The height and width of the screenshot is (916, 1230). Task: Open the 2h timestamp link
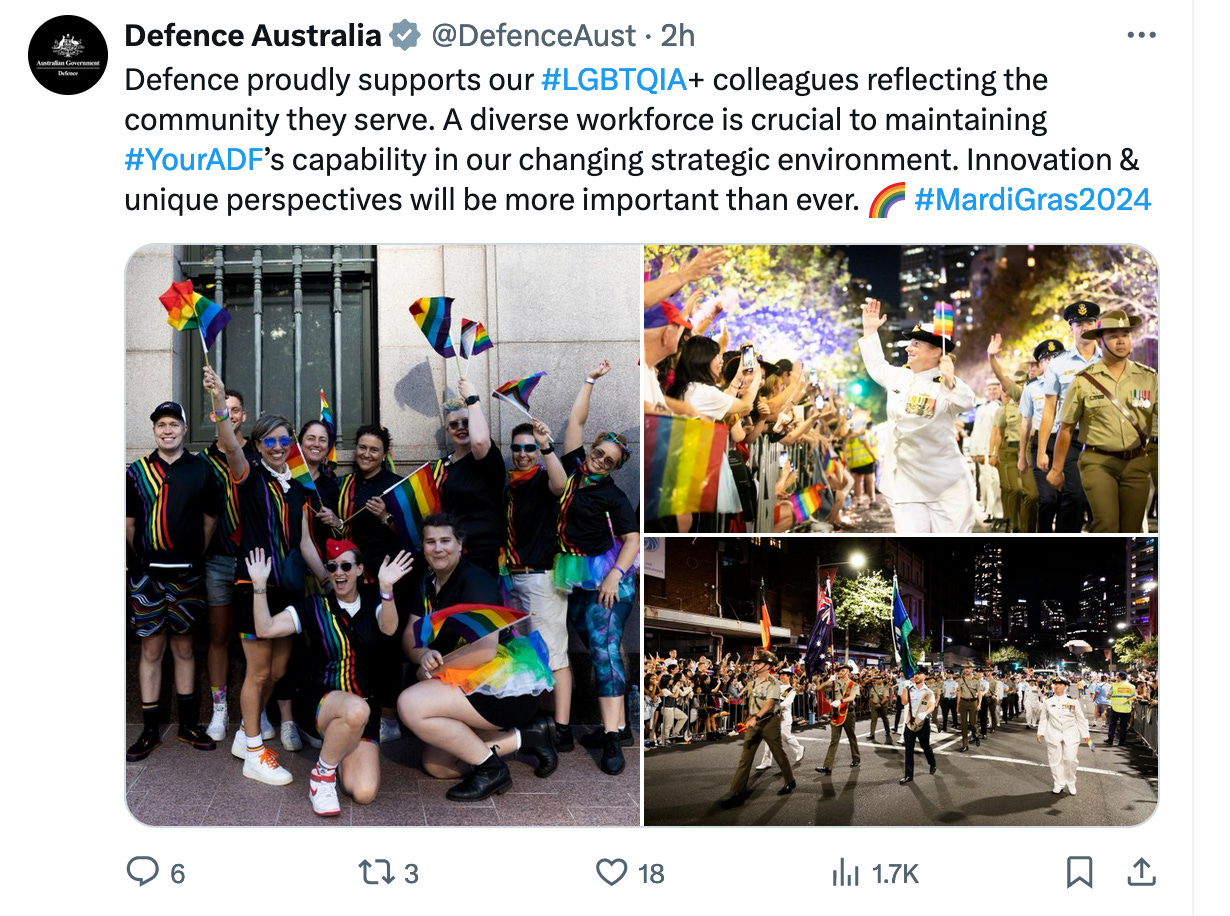click(x=678, y=36)
